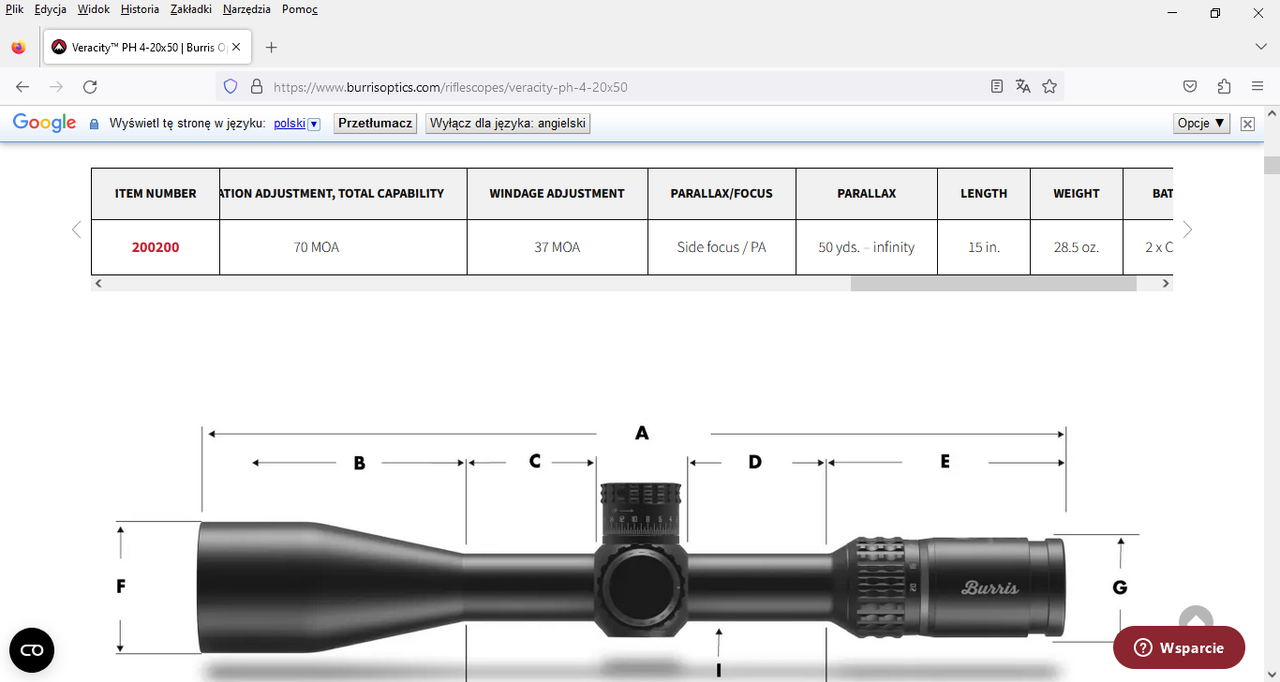The image size is (1280, 682).
Task: Click item number 200200 link
Action: click(x=155, y=247)
